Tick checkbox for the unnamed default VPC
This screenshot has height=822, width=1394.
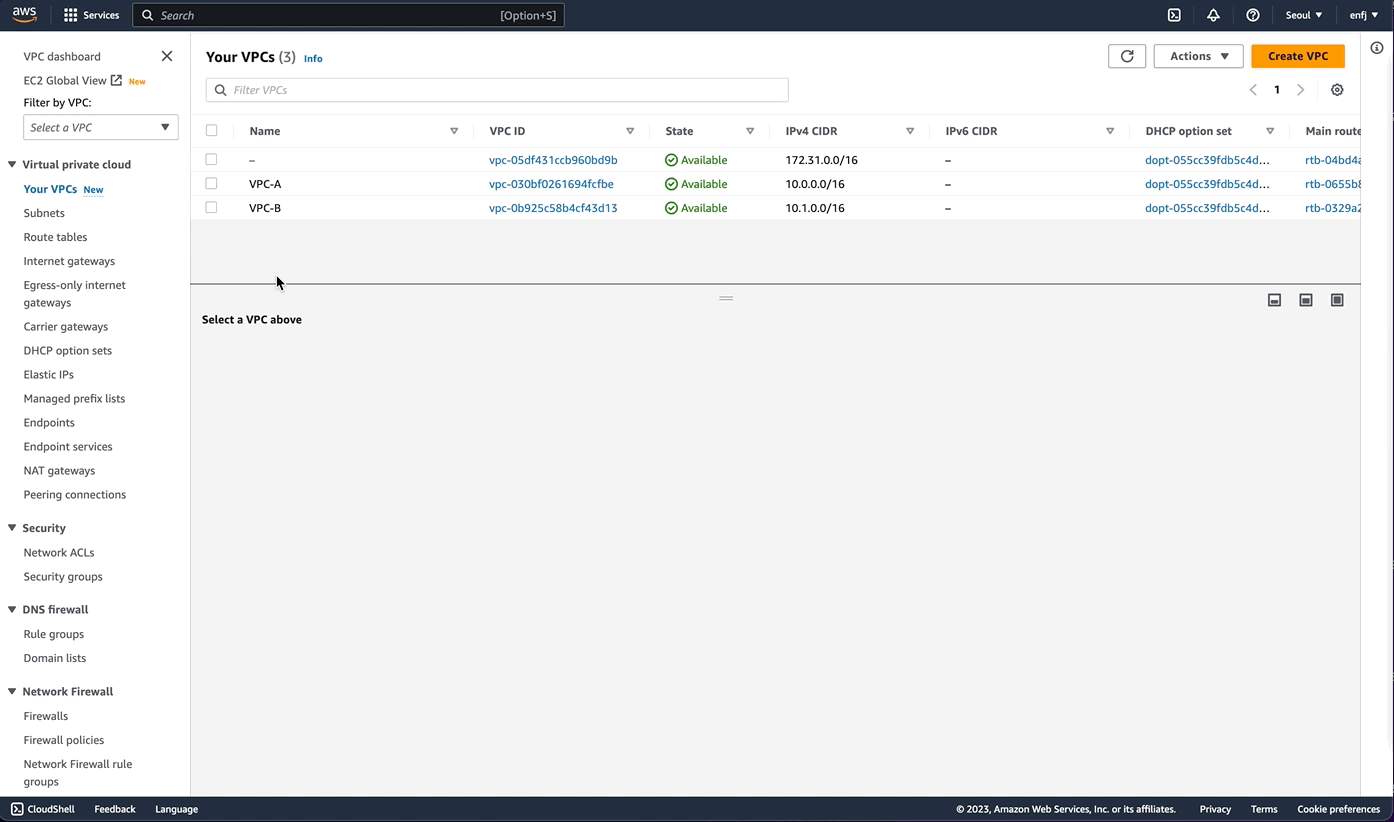click(x=211, y=160)
